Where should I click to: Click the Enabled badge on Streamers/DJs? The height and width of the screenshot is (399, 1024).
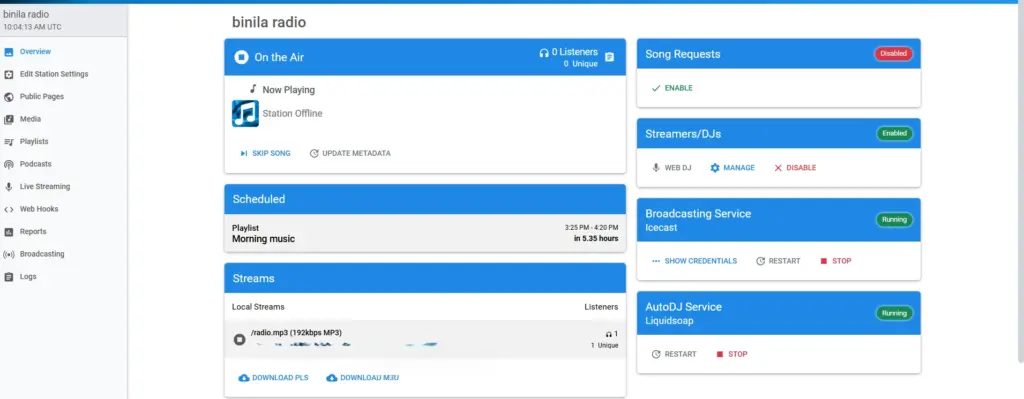pyautogui.click(x=894, y=134)
